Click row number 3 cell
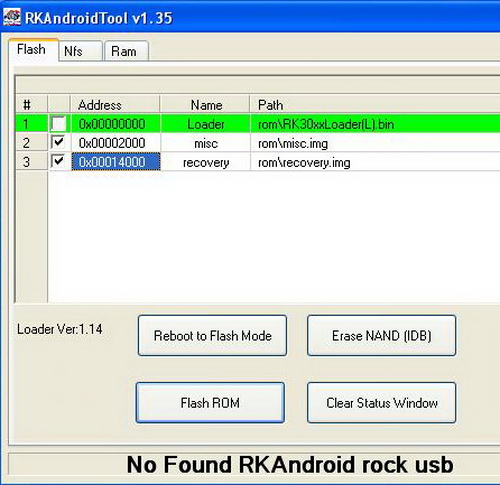This screenshot has height=485, width=500. (x=32, y=162)
